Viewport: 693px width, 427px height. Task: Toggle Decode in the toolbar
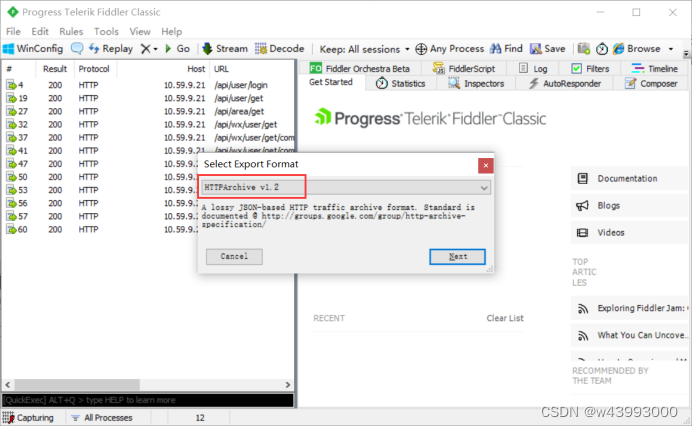[x=280, y=49]
